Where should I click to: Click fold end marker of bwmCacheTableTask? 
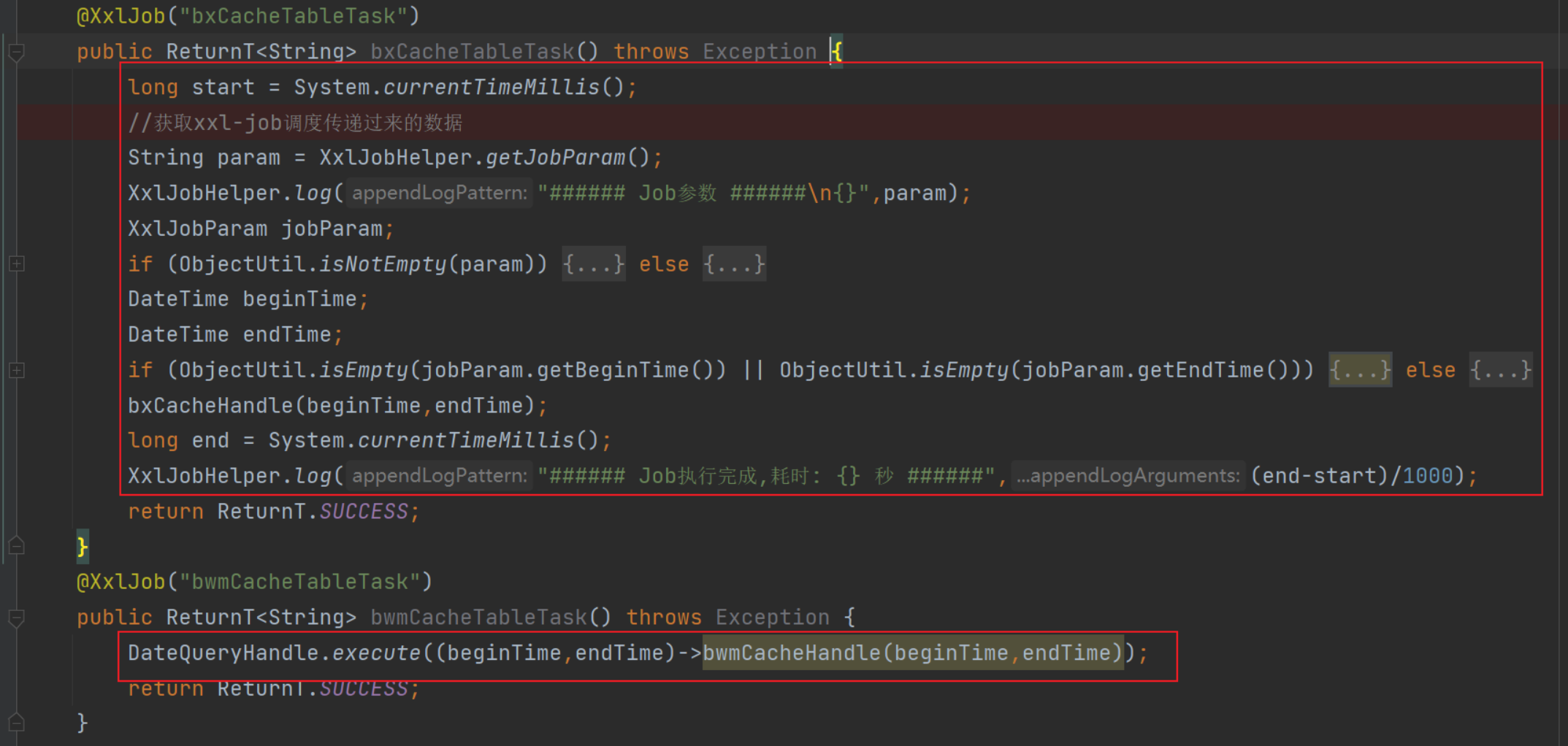(16, 723)
